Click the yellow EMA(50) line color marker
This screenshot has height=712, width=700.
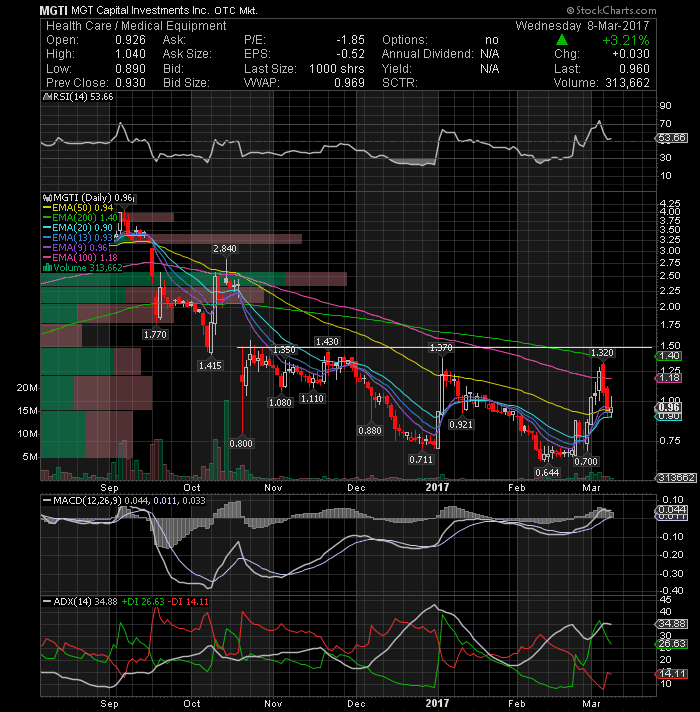pyautogui.click(x=47, y=208)
